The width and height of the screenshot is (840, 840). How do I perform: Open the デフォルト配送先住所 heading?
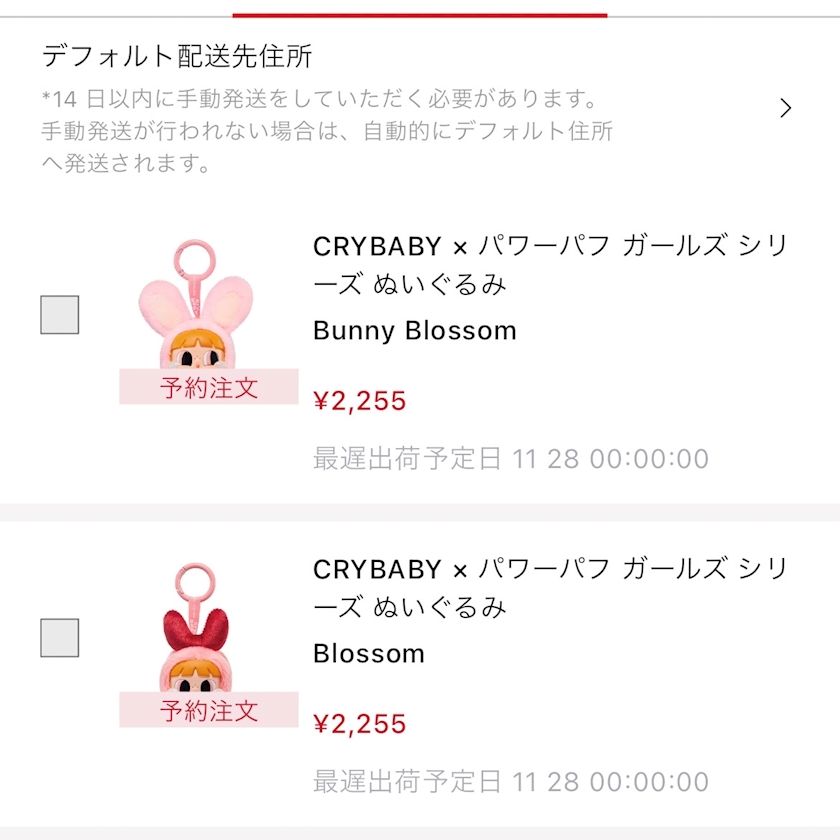(177, 55)
